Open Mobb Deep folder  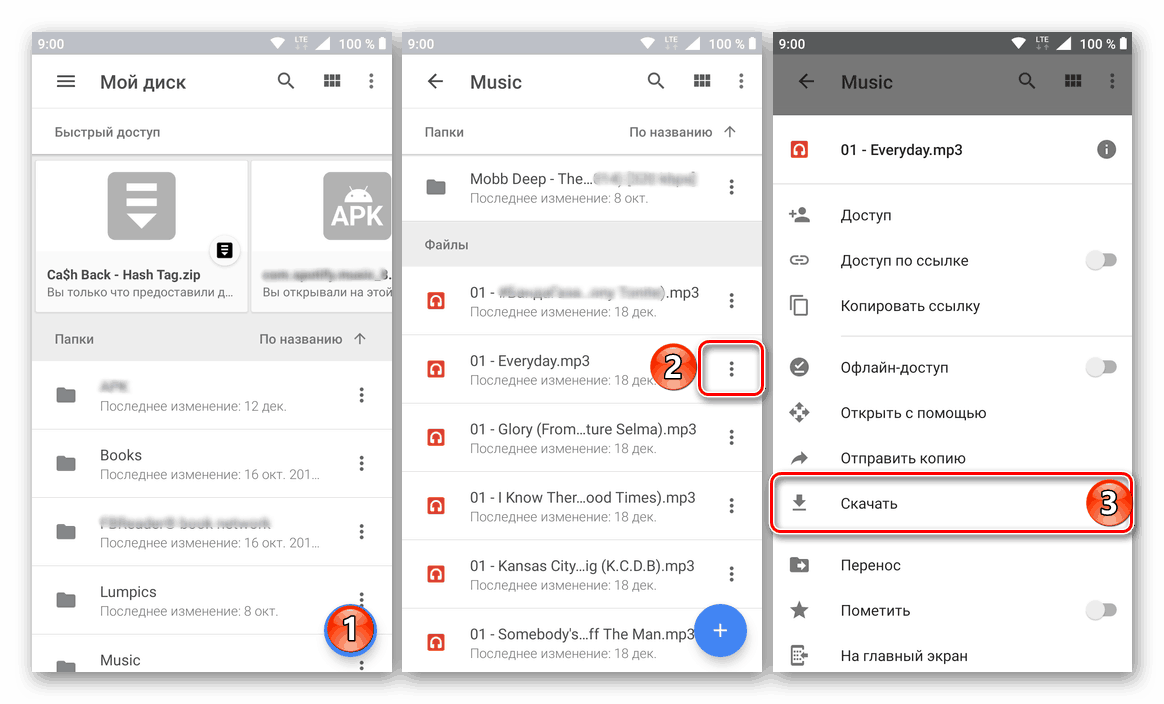click(x=582, y=188)
